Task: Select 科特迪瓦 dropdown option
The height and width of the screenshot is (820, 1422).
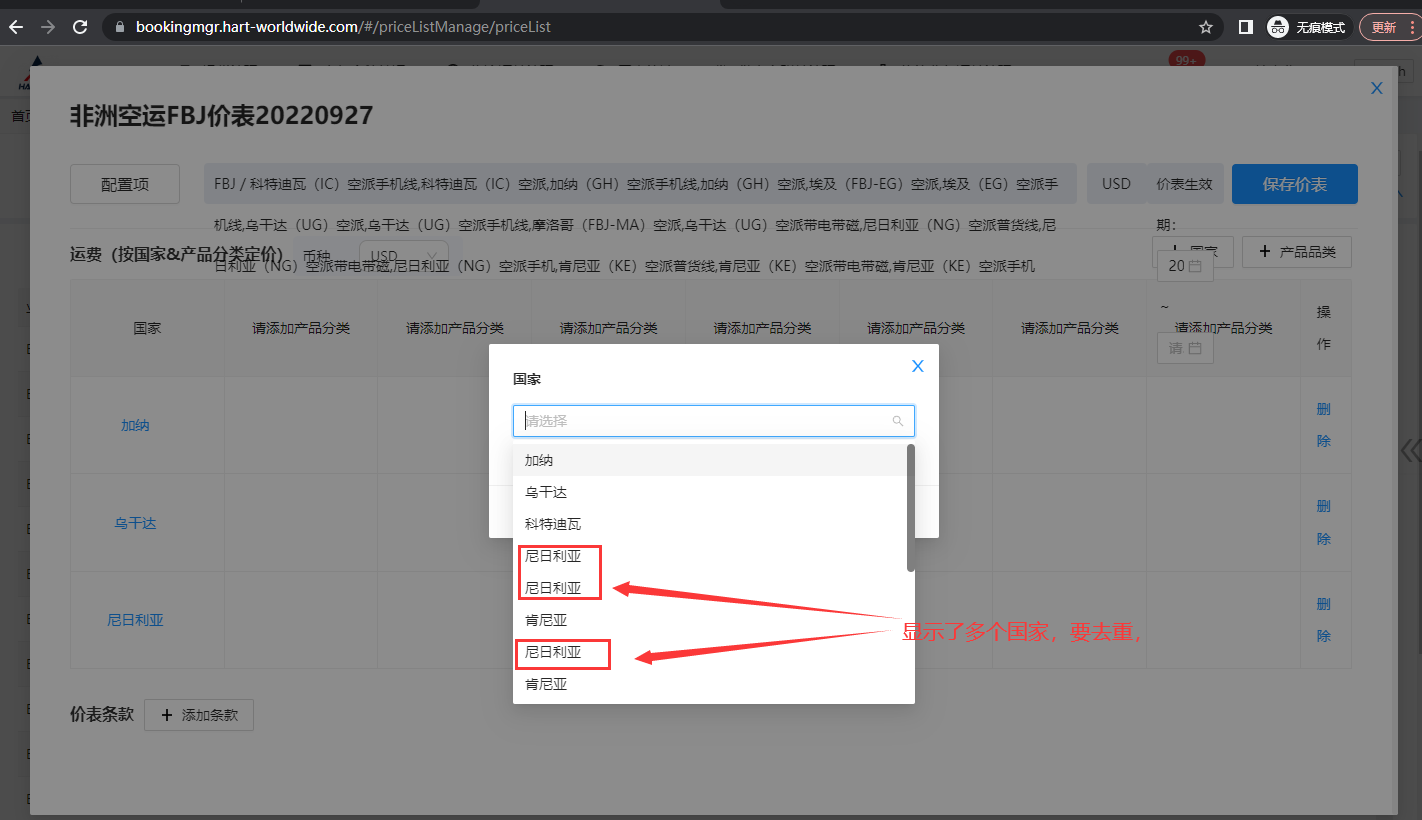Action: click(x=553, y=524)
